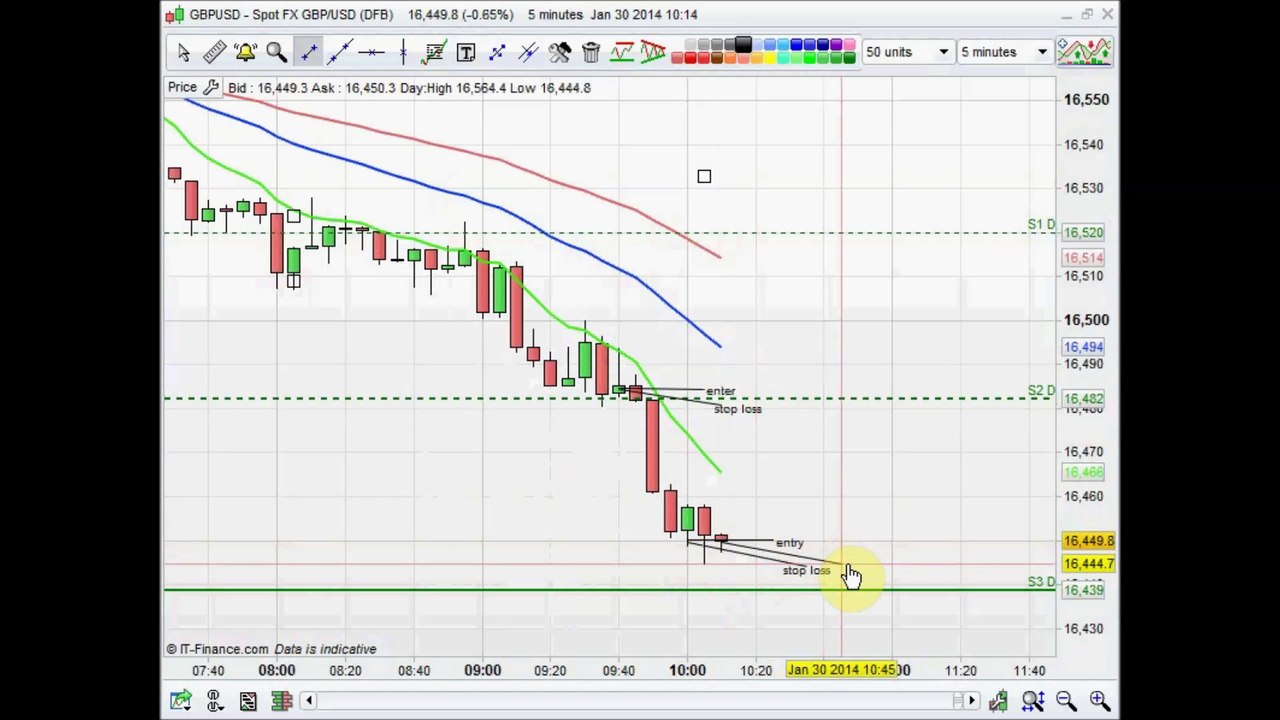Click the lower 'stop loss' label near S3
Screen dimensions: 1280x720
click(x=806, y=570)
